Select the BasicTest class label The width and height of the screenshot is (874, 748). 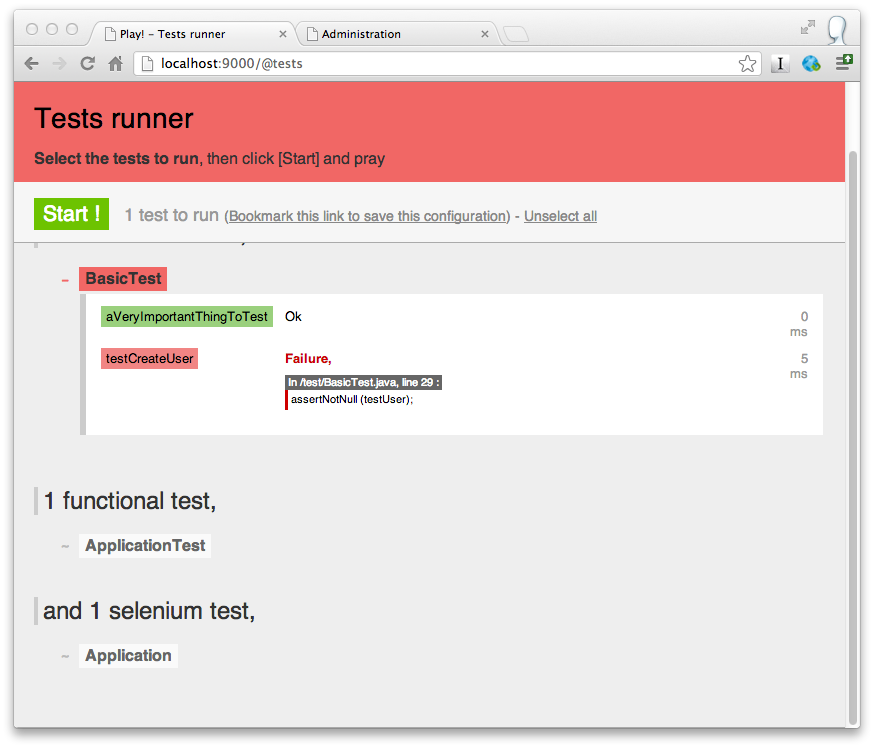click(x=123, y=279)
